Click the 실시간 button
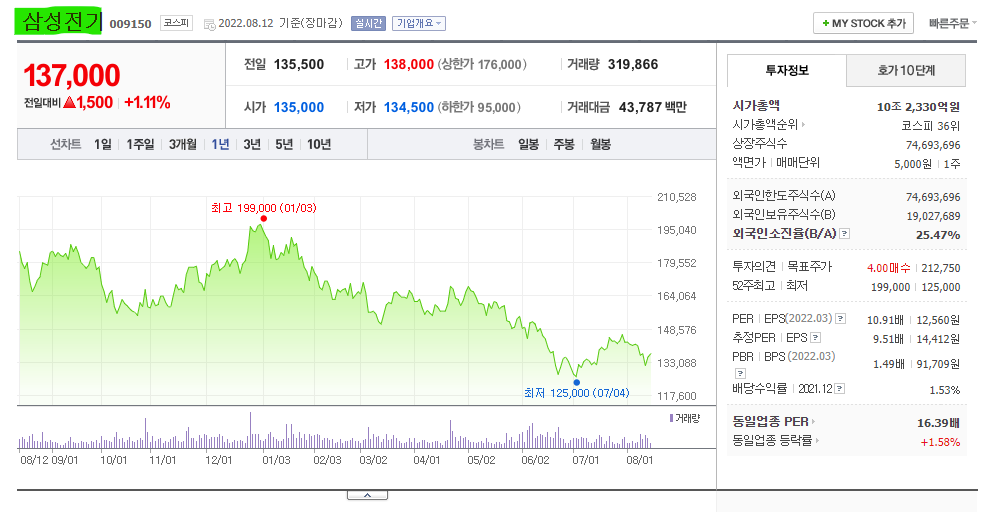 [368, 23]
